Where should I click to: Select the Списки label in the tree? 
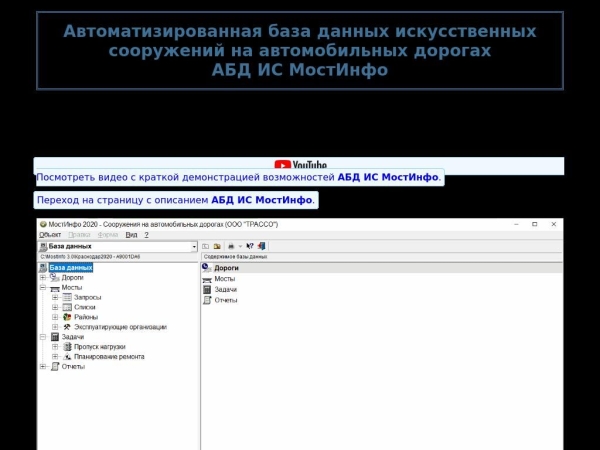point(85,307)
